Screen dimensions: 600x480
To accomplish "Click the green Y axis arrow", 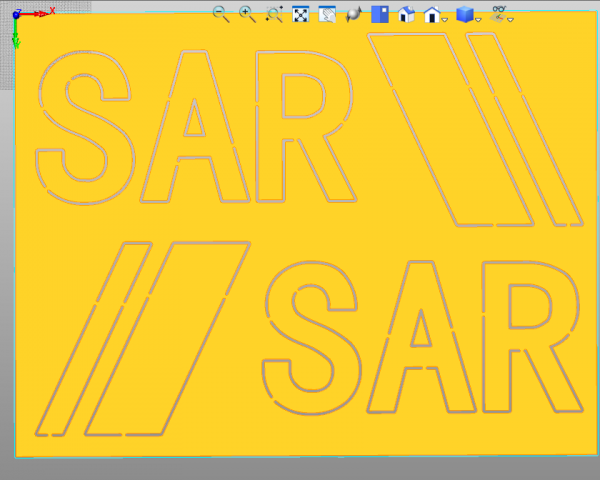I will pos(17,37).
